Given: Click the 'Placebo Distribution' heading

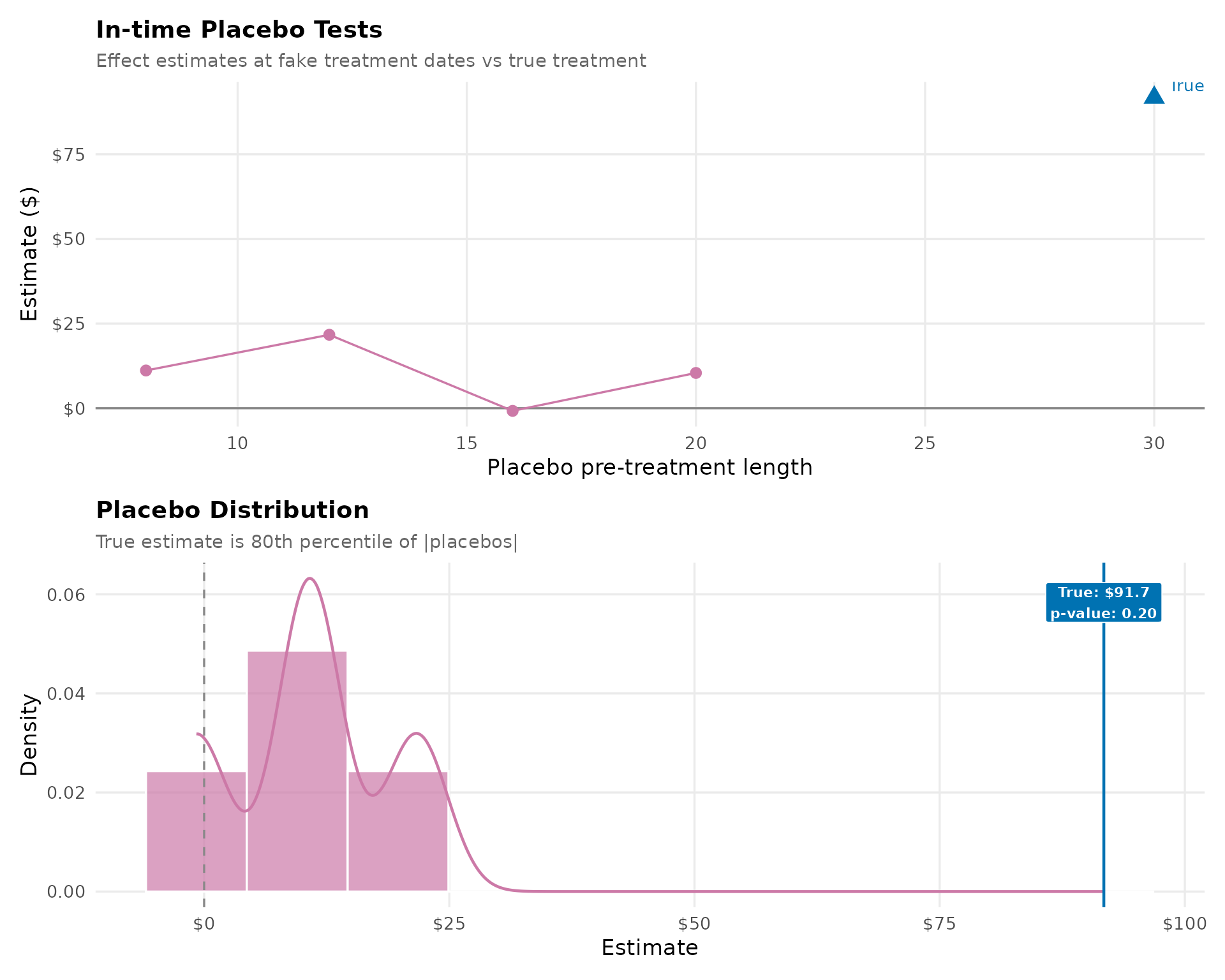Looking at the screenshot, I should click(232, 510).
